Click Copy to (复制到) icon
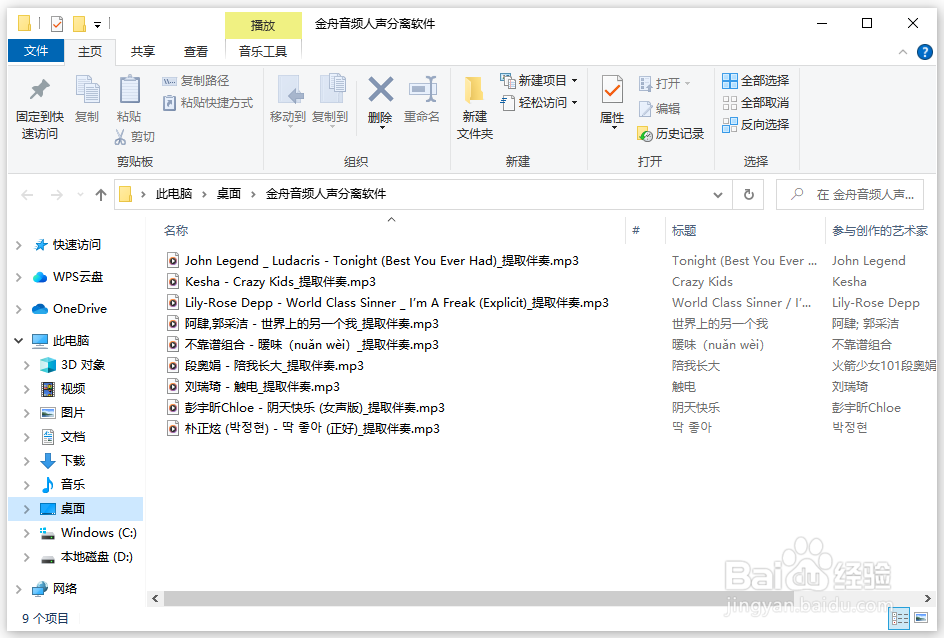 (330, 100)
